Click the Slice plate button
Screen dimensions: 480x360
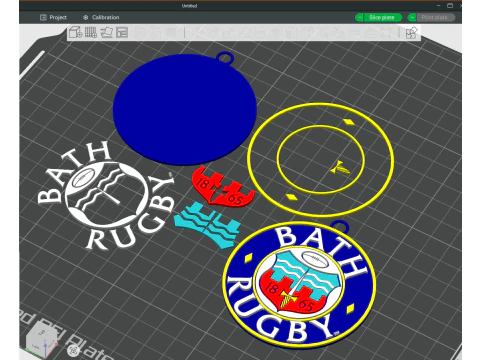382,17
